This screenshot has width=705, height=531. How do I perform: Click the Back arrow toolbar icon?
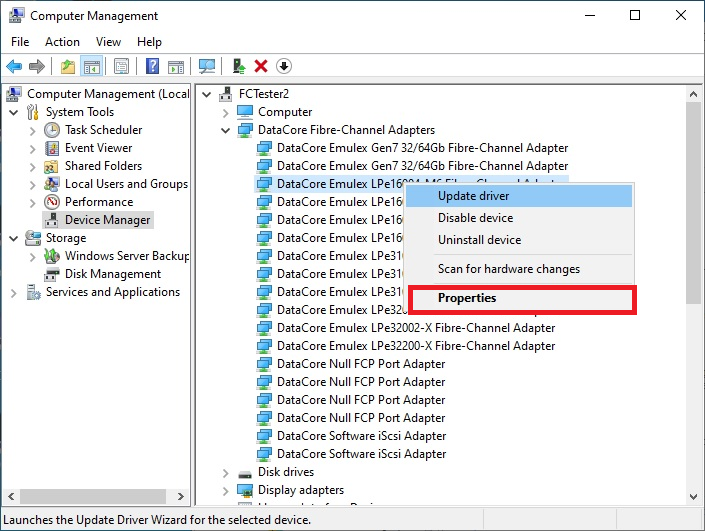pos(14,66)
